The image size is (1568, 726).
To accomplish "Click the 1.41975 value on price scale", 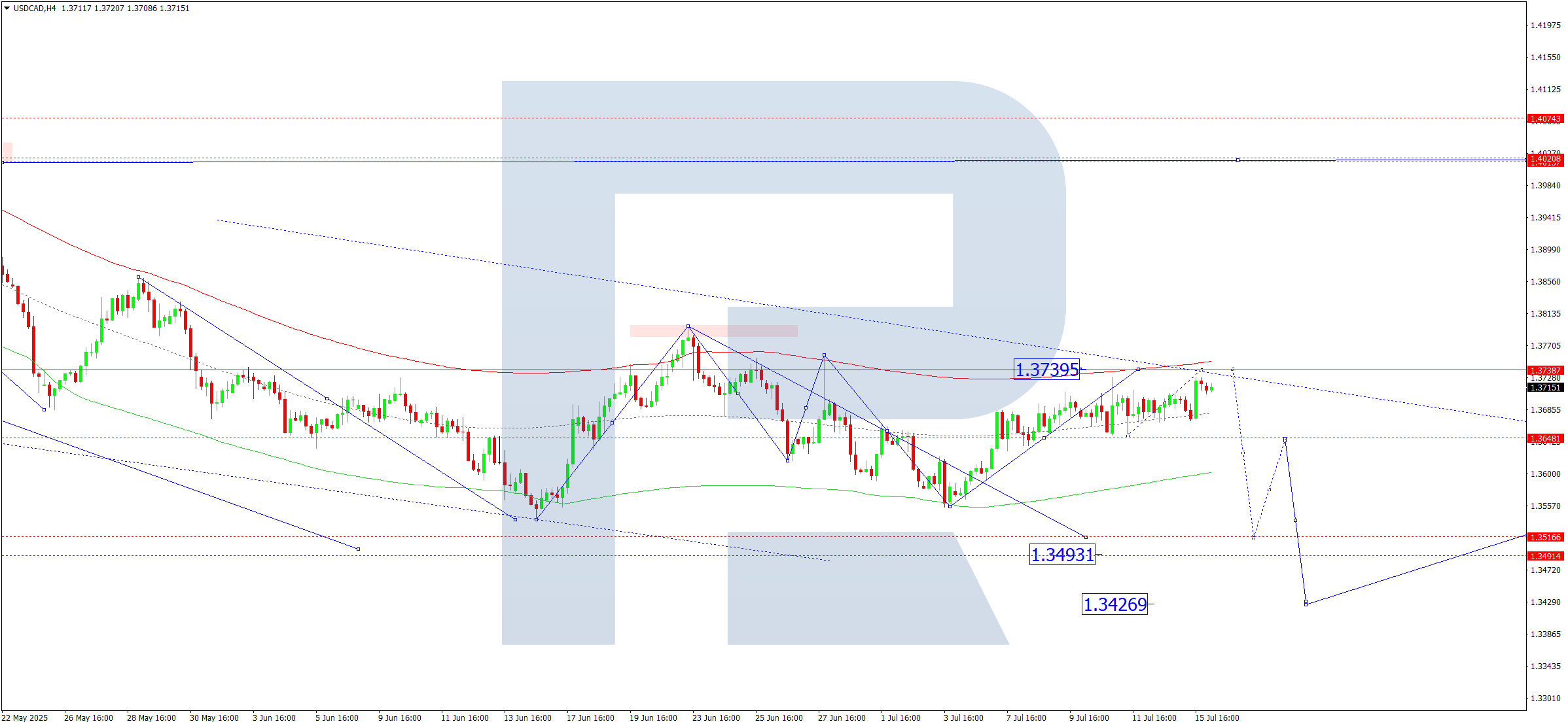I will pyautogui.click(x=1545, y=26).
